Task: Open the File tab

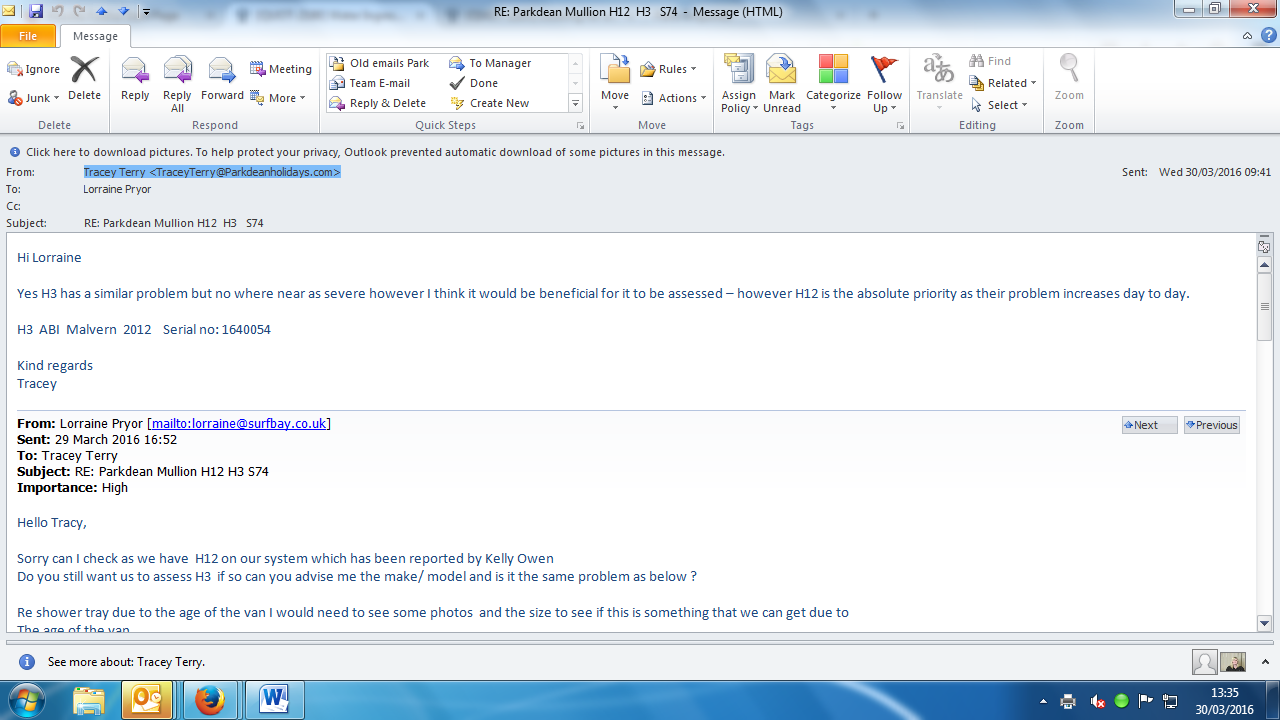Action: 28,36
